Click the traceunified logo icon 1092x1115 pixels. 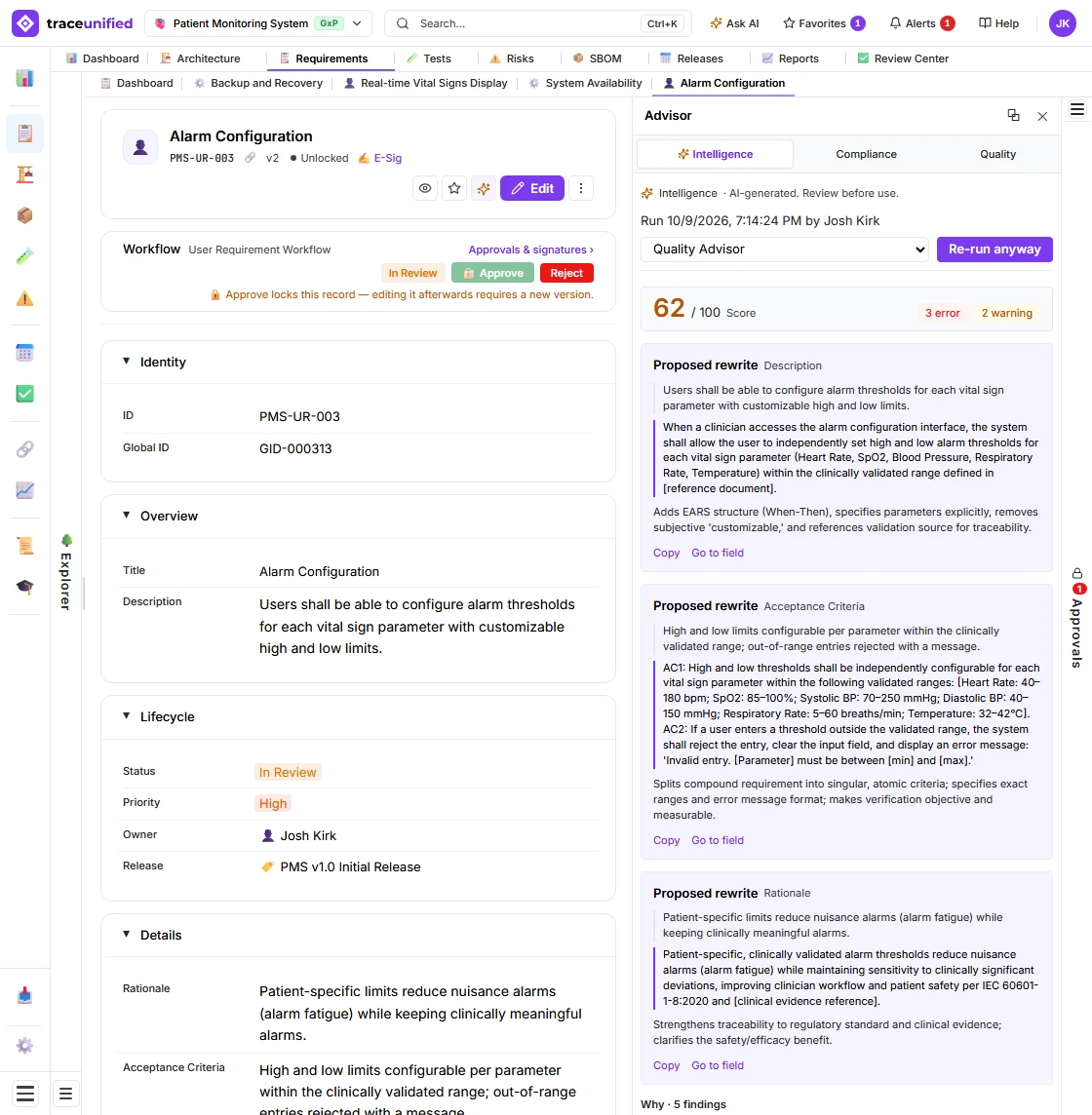tap(25, 23)
